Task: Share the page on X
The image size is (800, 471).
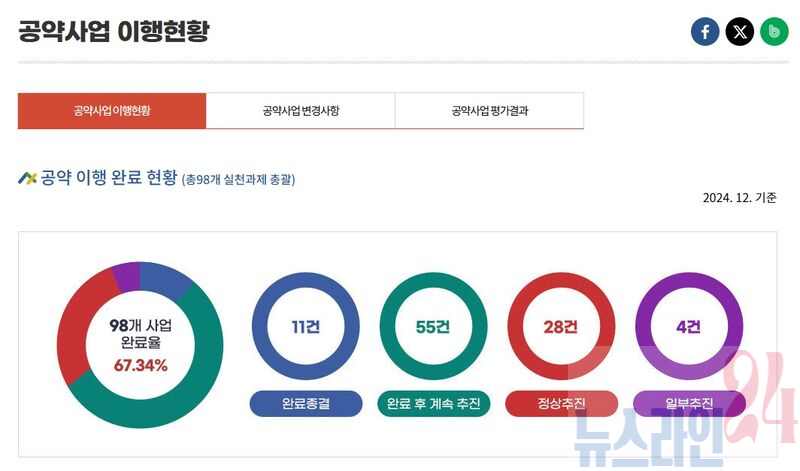Action: (x=739, y=32)
